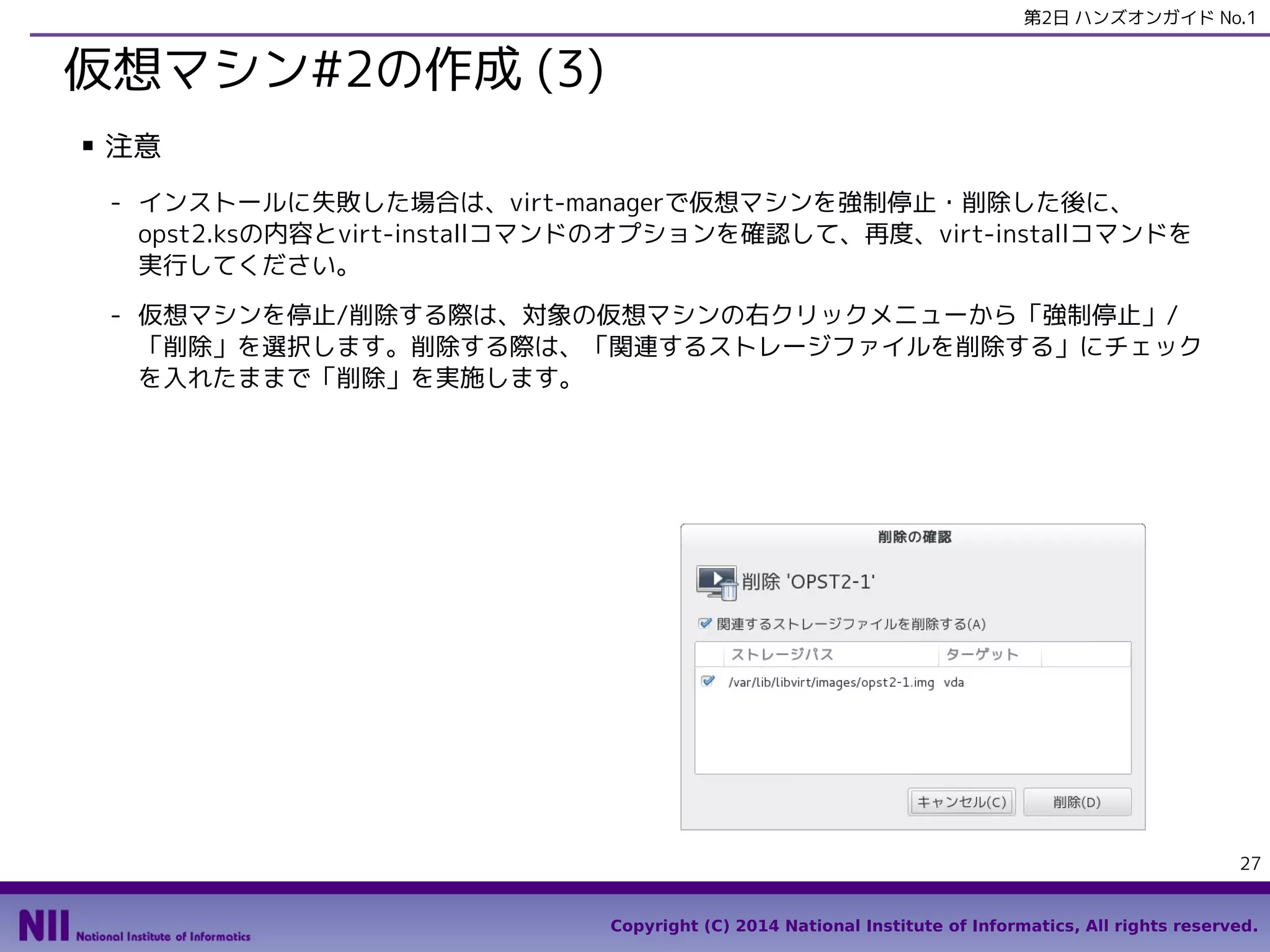The image size is (1270, 952).
Task: Click the キャンセル(C) button
Action: [x=961, y=802]
